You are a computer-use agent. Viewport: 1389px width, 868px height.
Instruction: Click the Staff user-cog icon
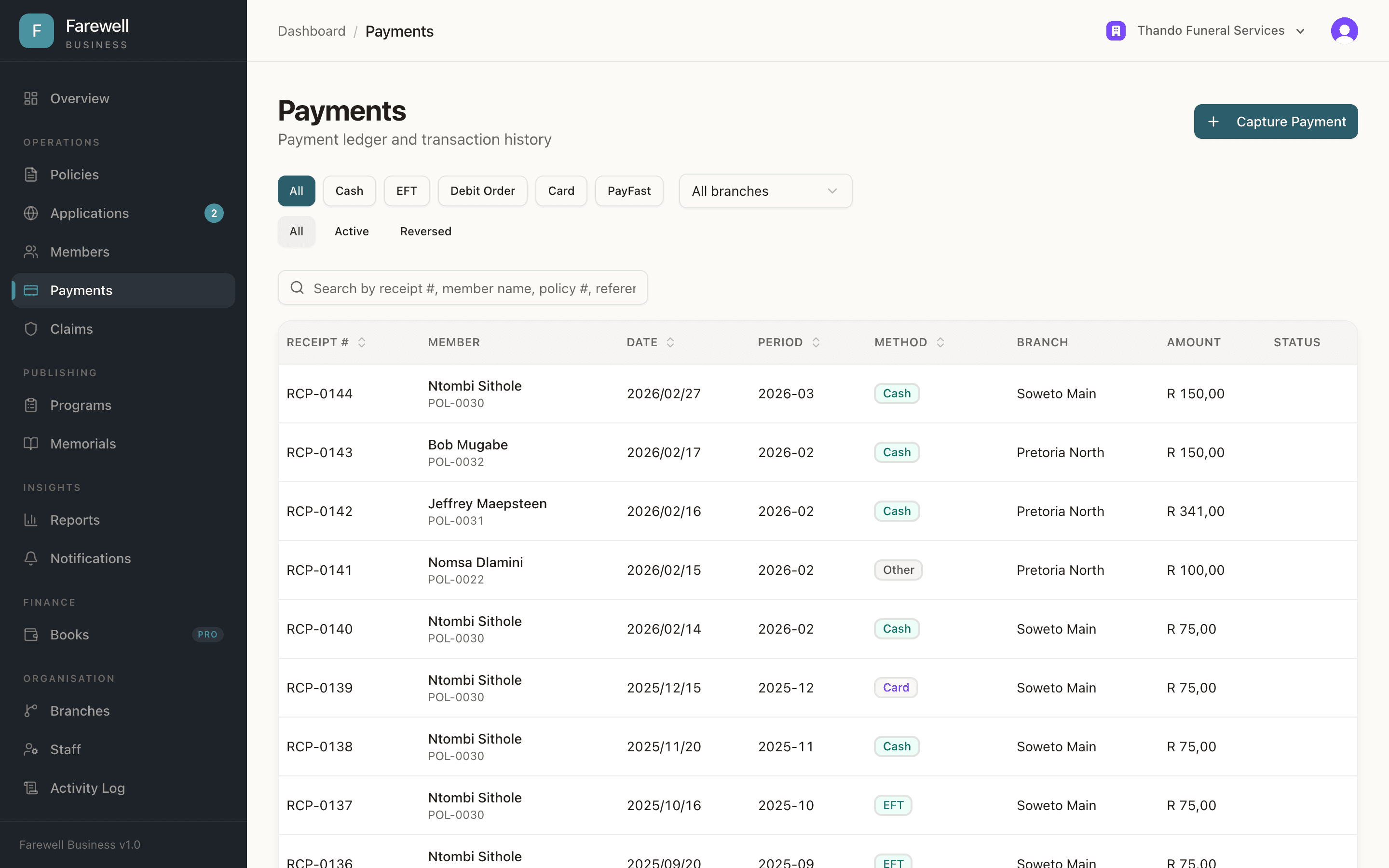pos(31,750)
